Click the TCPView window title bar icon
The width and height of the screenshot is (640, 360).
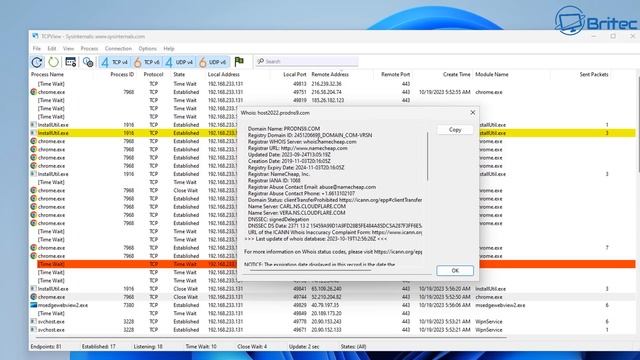pyautogui.click(x=35, y=36)
